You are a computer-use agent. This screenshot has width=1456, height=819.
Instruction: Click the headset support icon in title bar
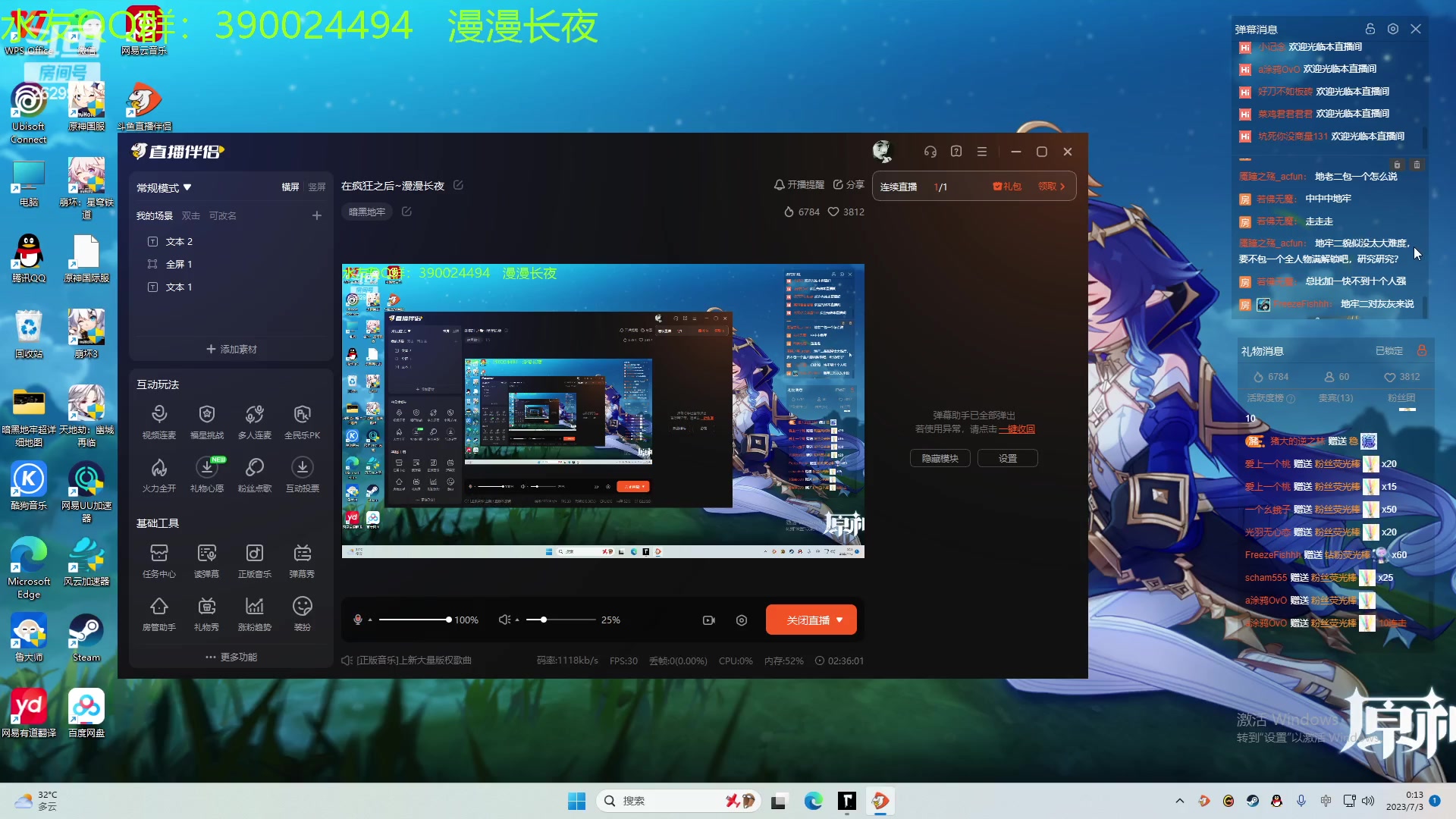930,151
